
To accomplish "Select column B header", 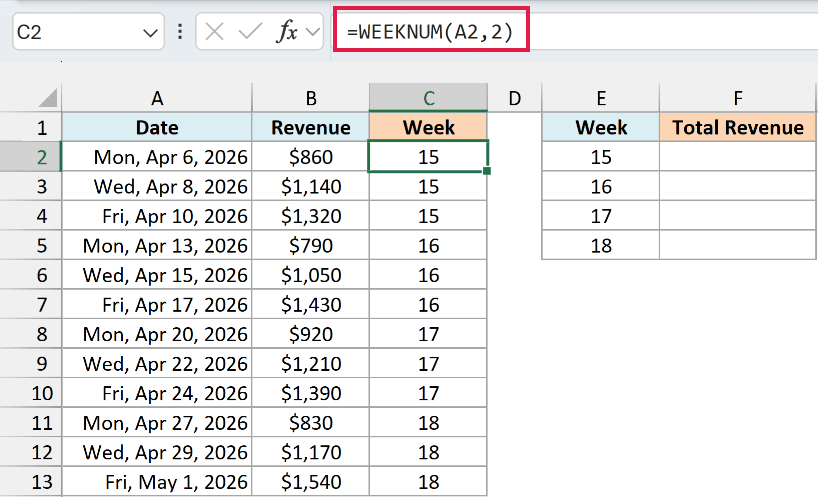I will 310,98.
